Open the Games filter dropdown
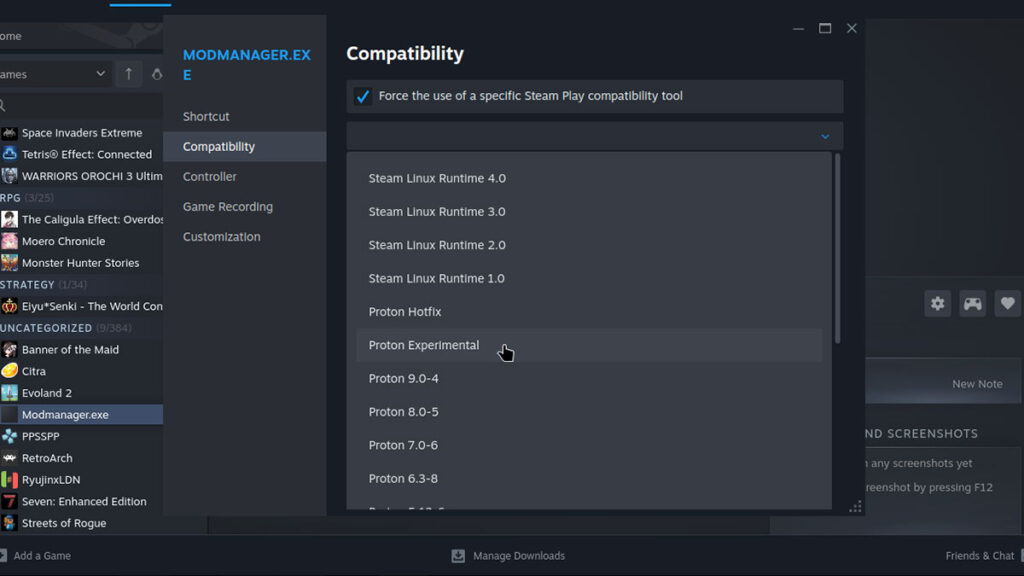Viewport: 1024px width, 576px height. (x=54, y=74)
